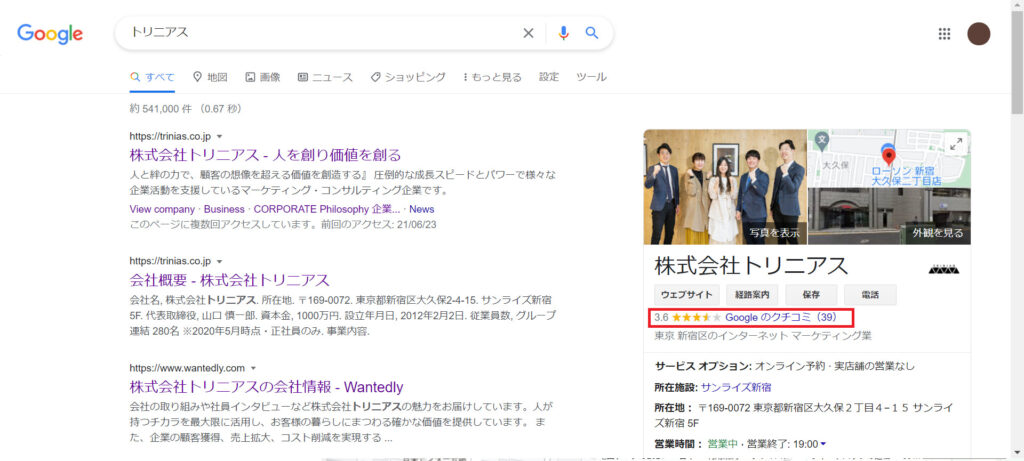Click the Google logo
Viewport: 1024px width, 461px height.
coord(50,33)
